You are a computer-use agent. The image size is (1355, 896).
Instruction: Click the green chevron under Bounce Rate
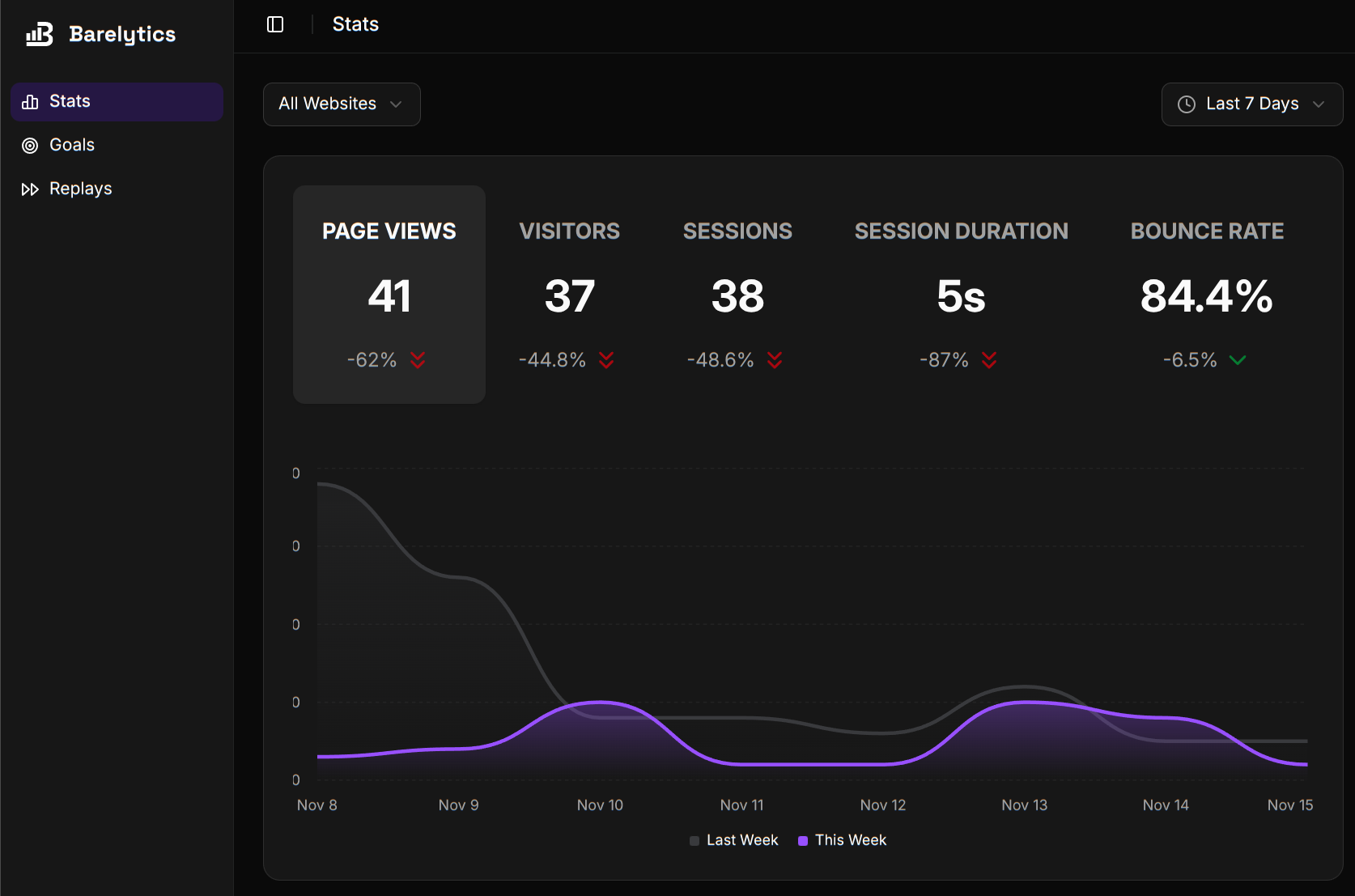pos(1237,360)
